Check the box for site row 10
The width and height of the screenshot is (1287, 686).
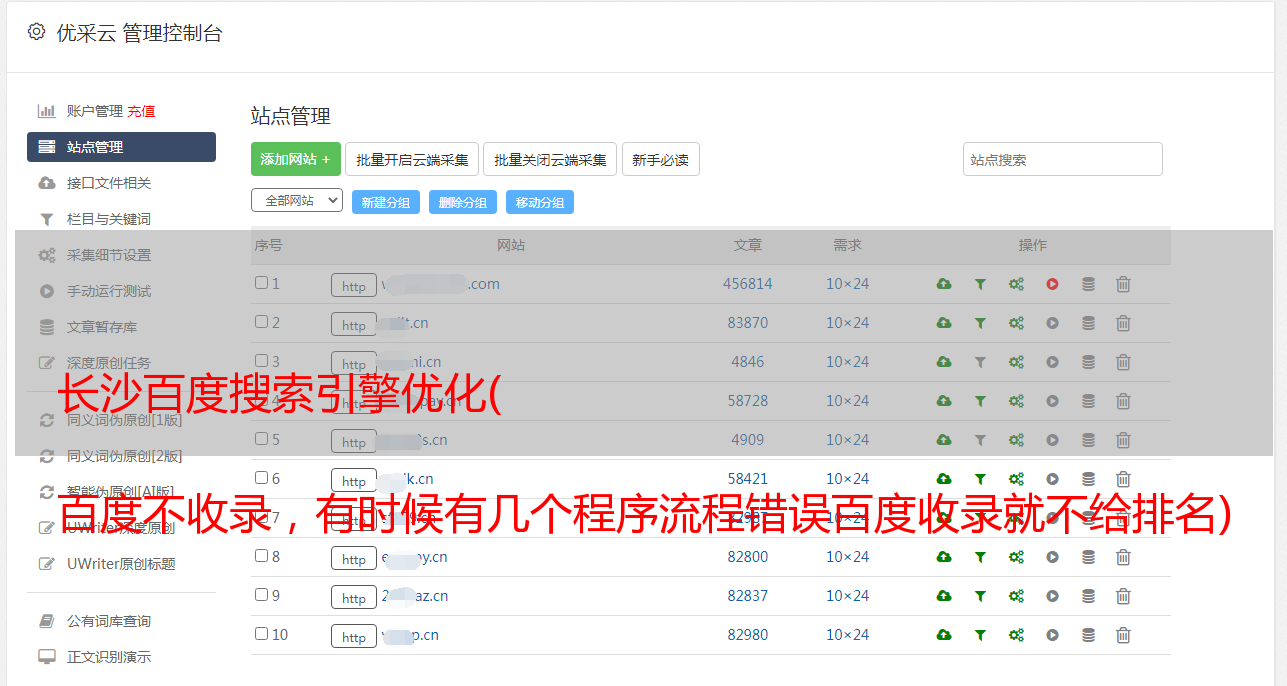click(x=261, y=634)
